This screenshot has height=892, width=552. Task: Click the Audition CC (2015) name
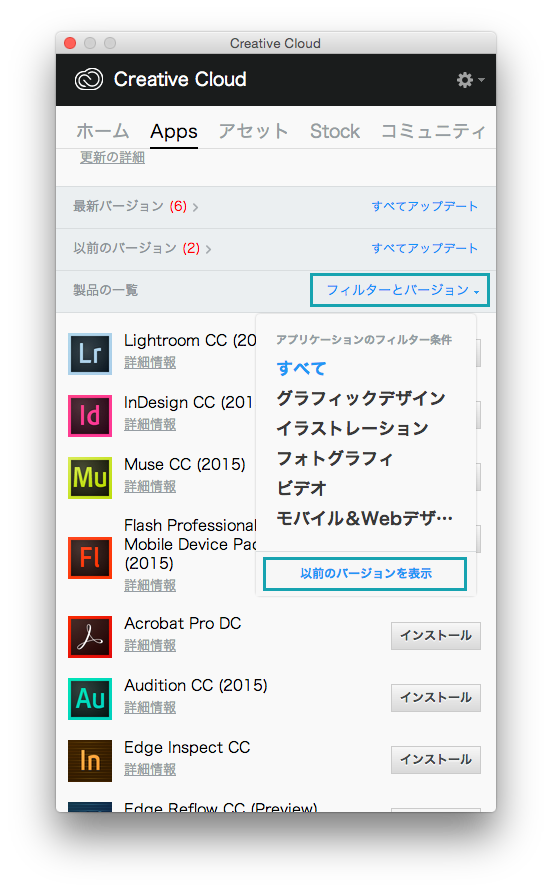(196, 685)
